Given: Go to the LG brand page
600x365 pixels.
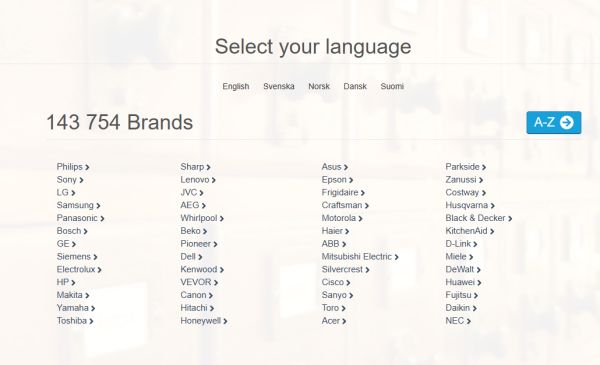Looking at the screenshot, I should click(66, 192).
